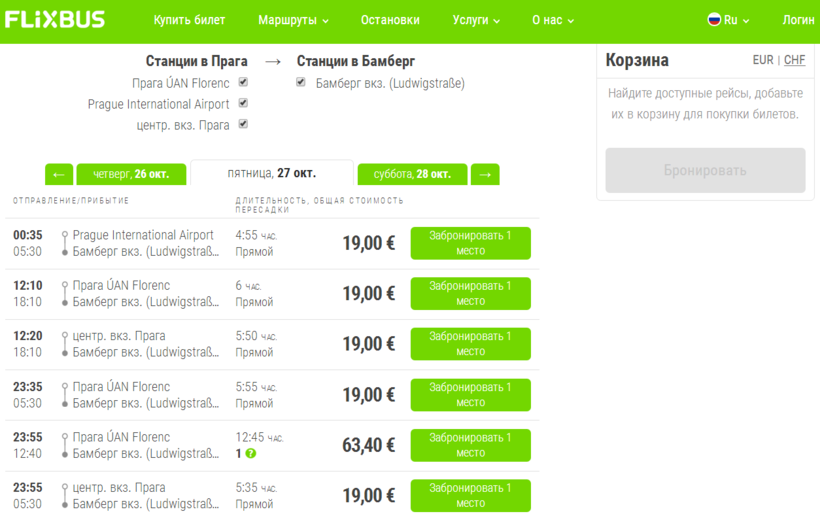Viewport: 820px width, 516px height.
Task: Expand the Маршруты dropdown menu
Action: (293, 20)
